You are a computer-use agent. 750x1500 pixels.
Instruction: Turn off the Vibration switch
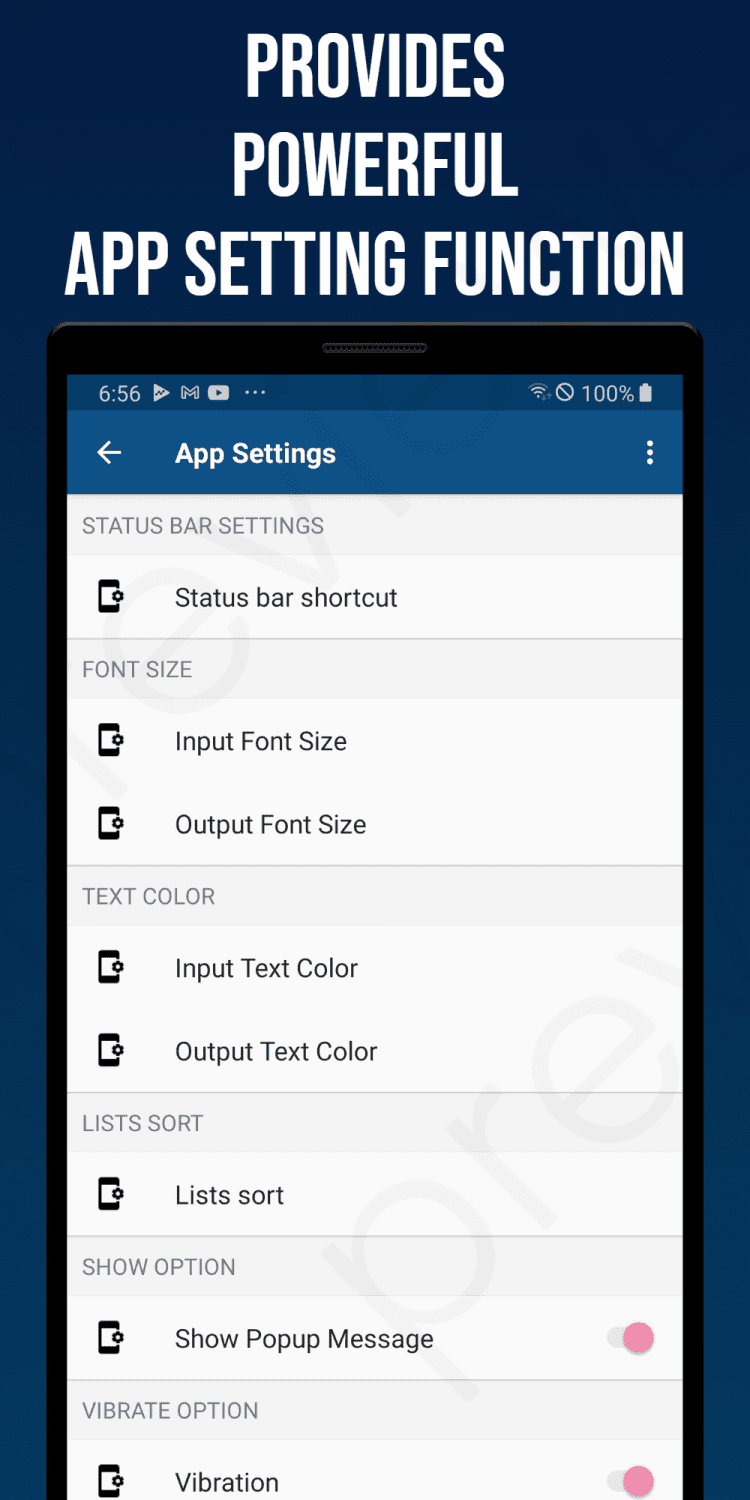(631, 1481)
